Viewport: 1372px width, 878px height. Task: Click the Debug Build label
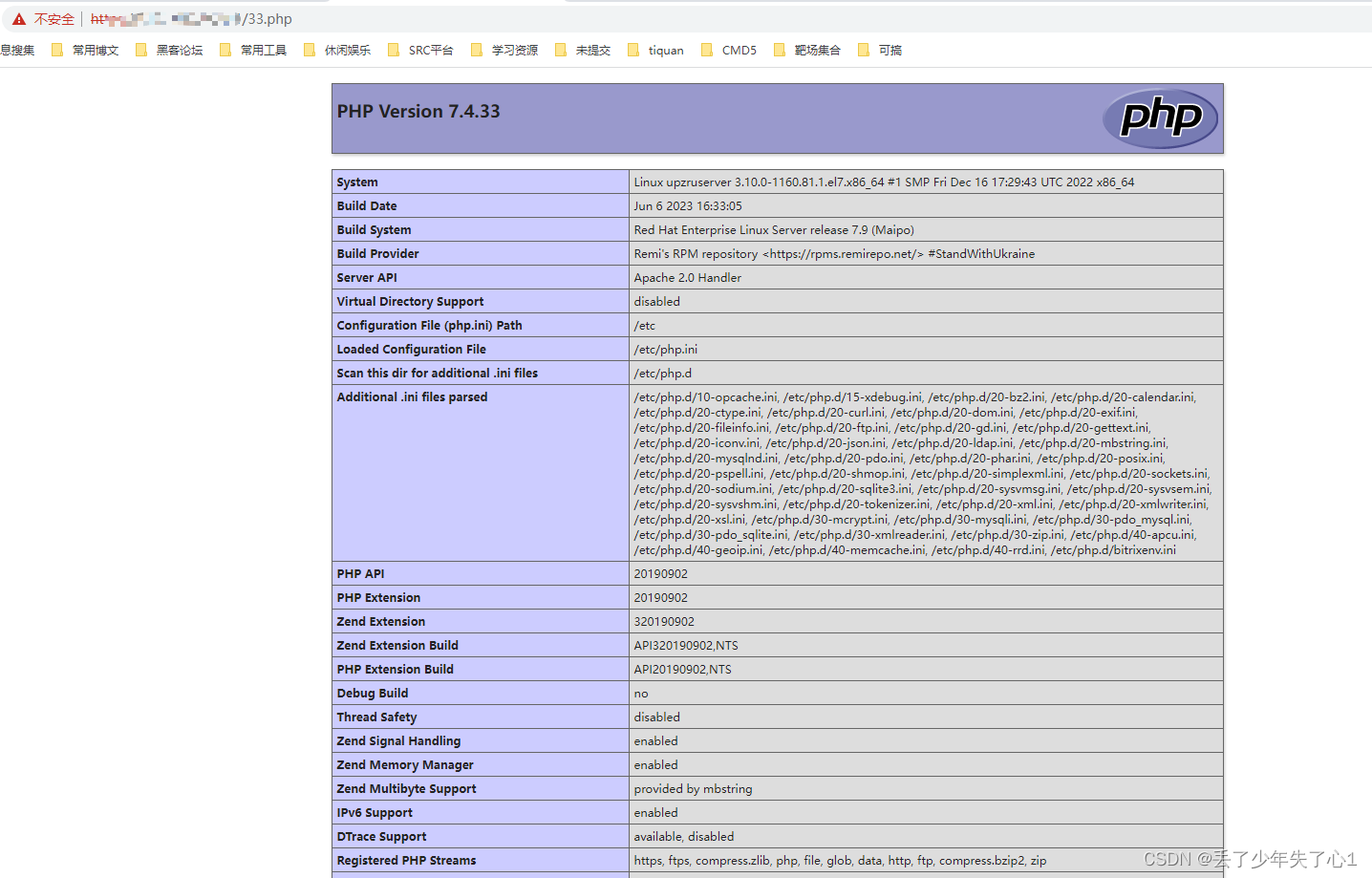click(x=373, y=694)
